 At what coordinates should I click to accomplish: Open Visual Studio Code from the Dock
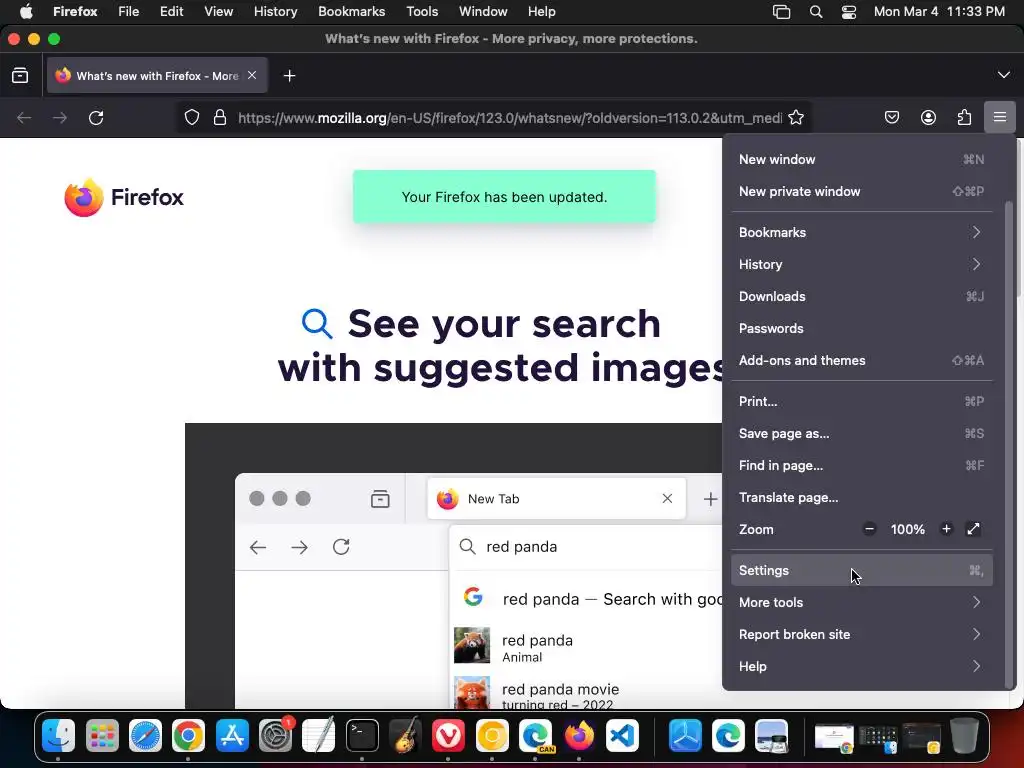[622, 736]
